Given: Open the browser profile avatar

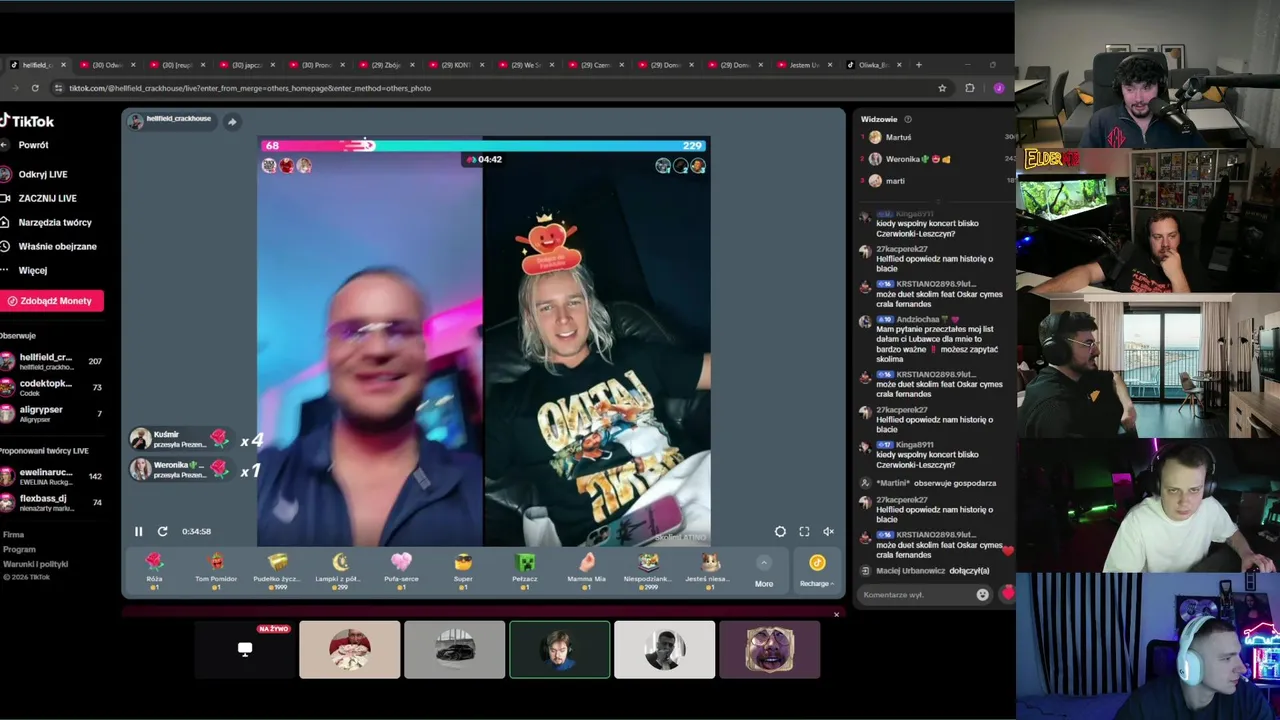Looking at the screenshot, I should coord(998,88).
